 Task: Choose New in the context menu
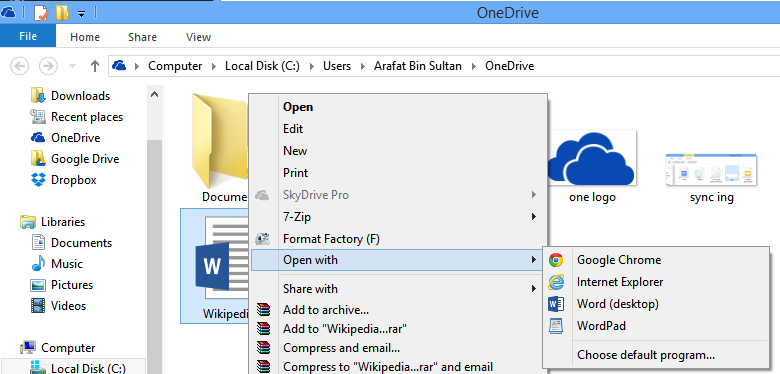coord(398,151)
